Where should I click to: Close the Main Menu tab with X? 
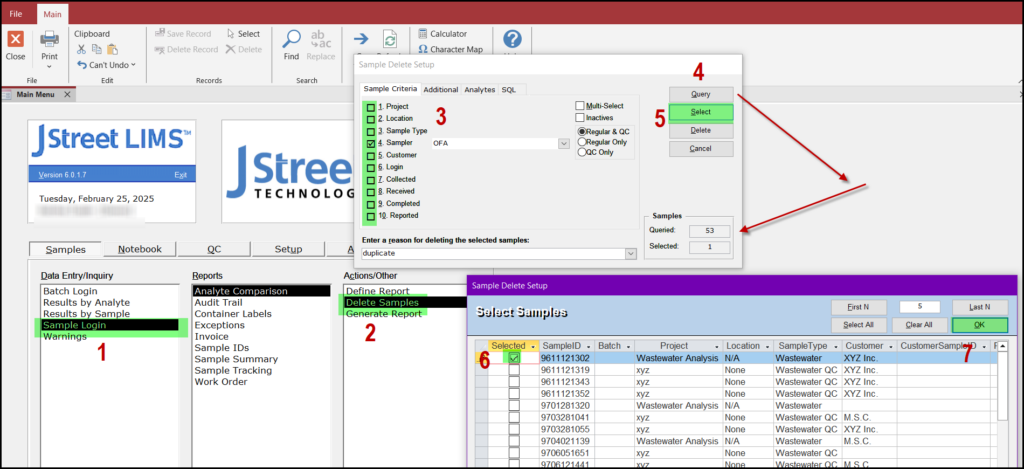tap(67, 95)
